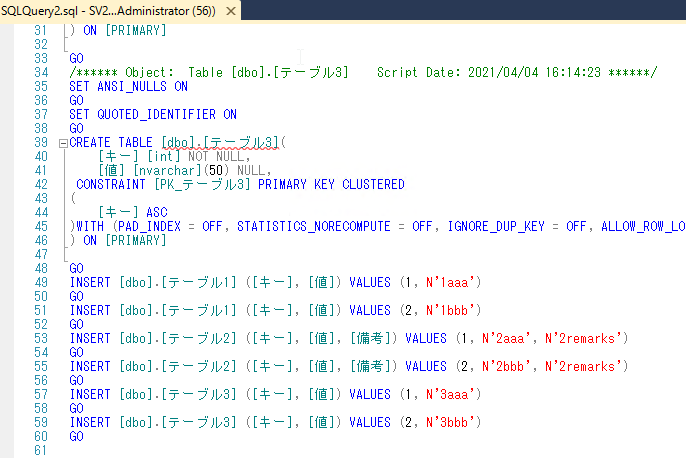Image resolution: width=686 pixels, height=458 pixels.
Task: Click the string N'1bbb' value
Action: click(x=451, y=310)
